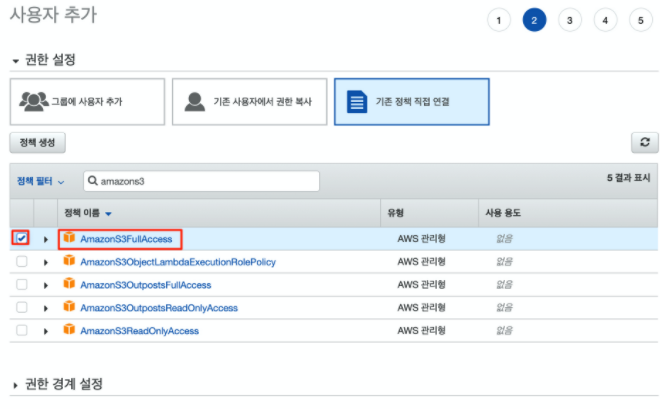Viewport: 660px width, 409px height.
Task: Open the AmazonS3FullAccess policy link
Action: [126, 239]
